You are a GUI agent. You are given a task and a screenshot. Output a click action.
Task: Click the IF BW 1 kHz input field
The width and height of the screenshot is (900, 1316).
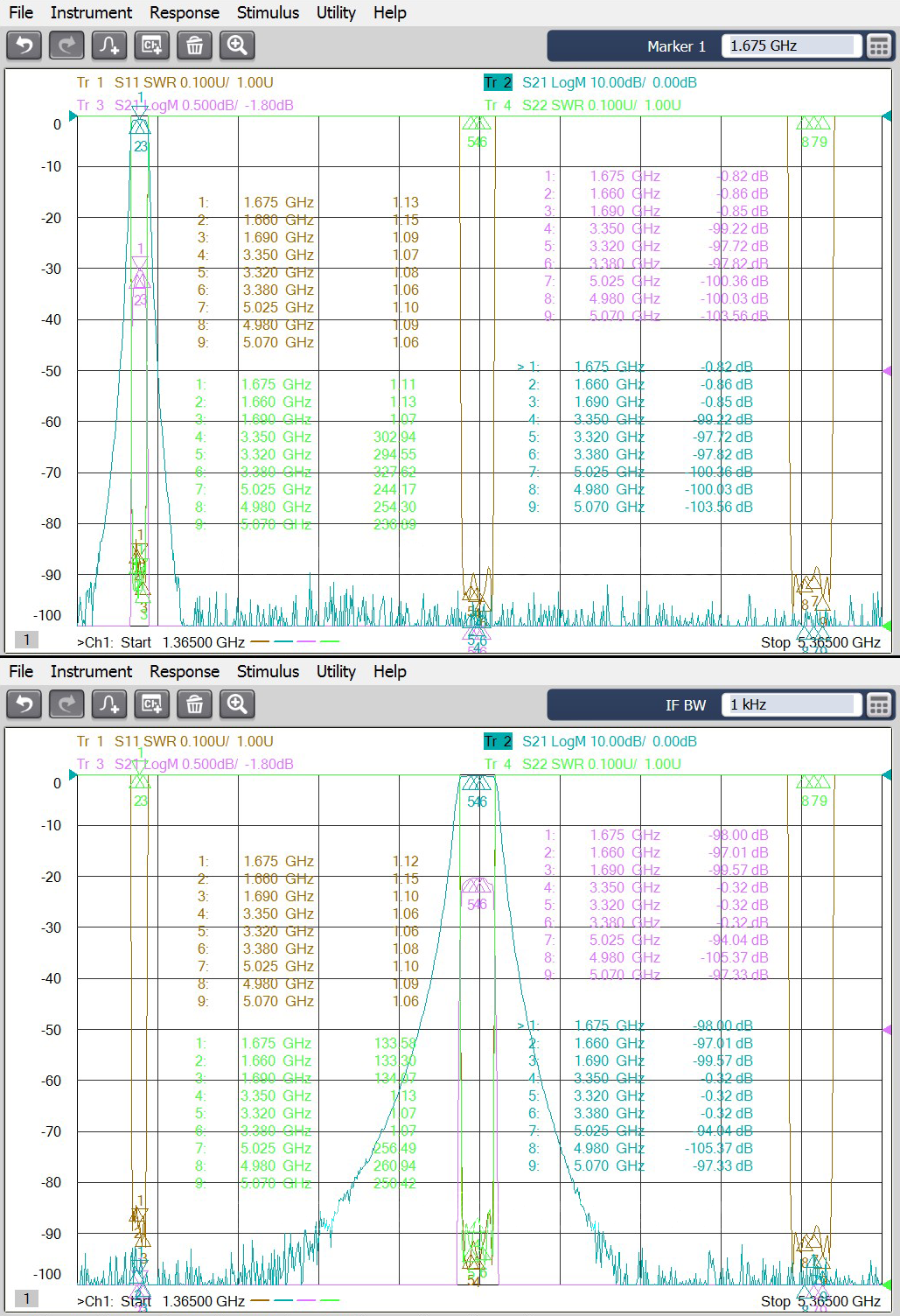point(790,705)
